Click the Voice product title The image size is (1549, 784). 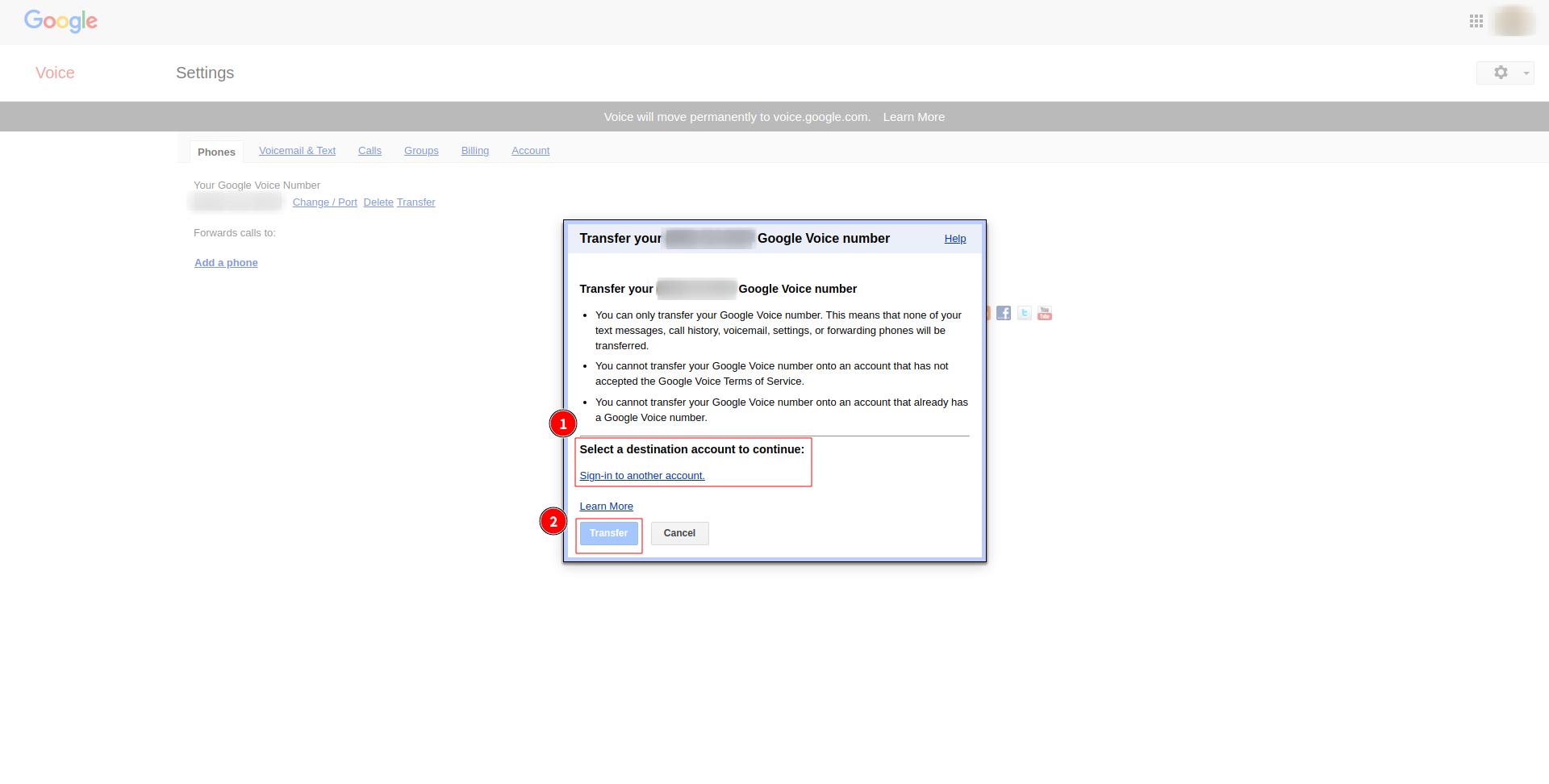[x=55, y=73]
